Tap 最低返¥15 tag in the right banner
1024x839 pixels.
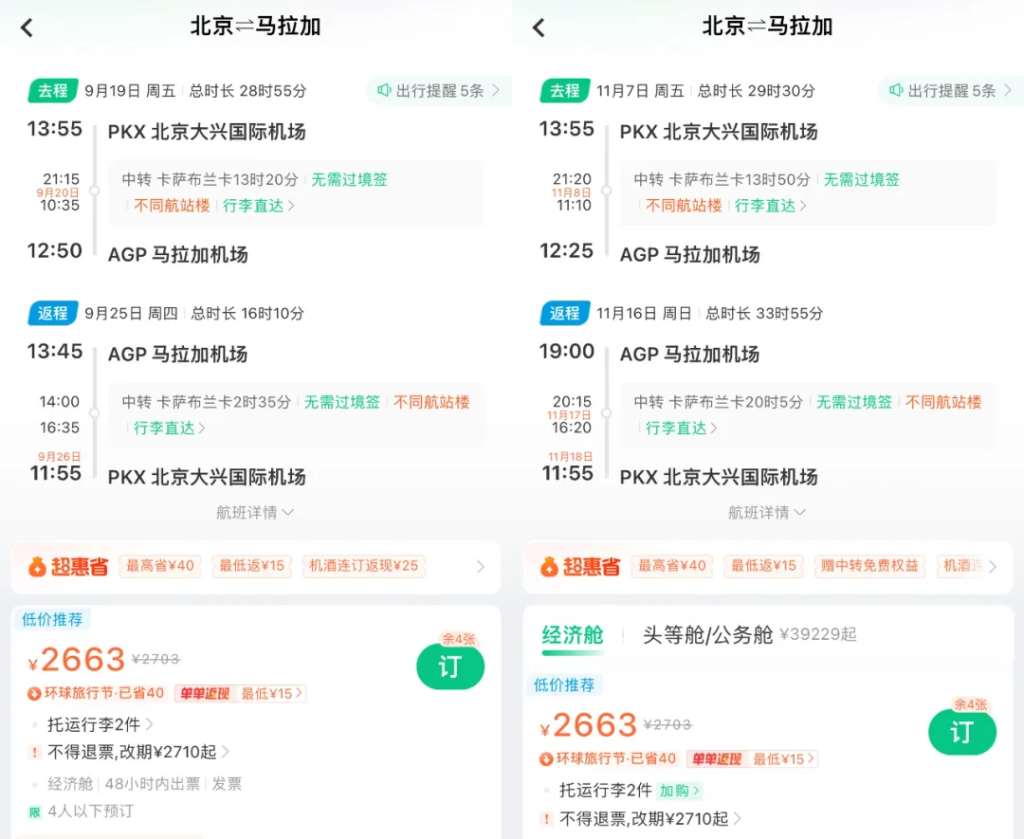(763, 566)
